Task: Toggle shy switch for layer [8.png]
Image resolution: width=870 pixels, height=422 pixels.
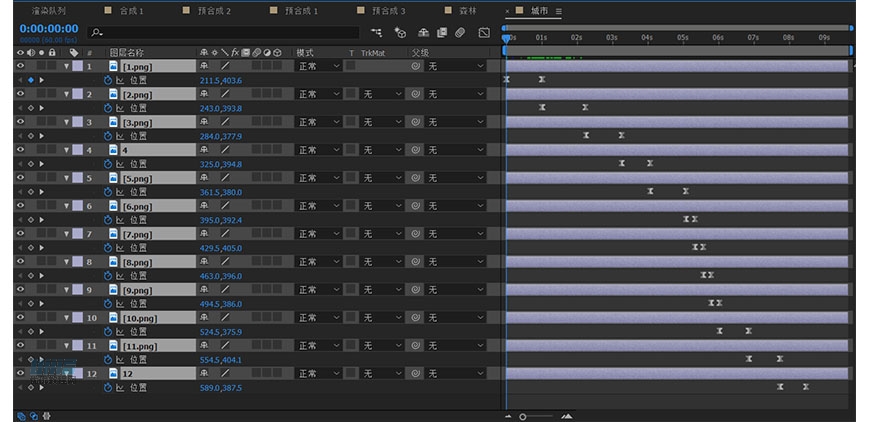Action: point(204,262)
